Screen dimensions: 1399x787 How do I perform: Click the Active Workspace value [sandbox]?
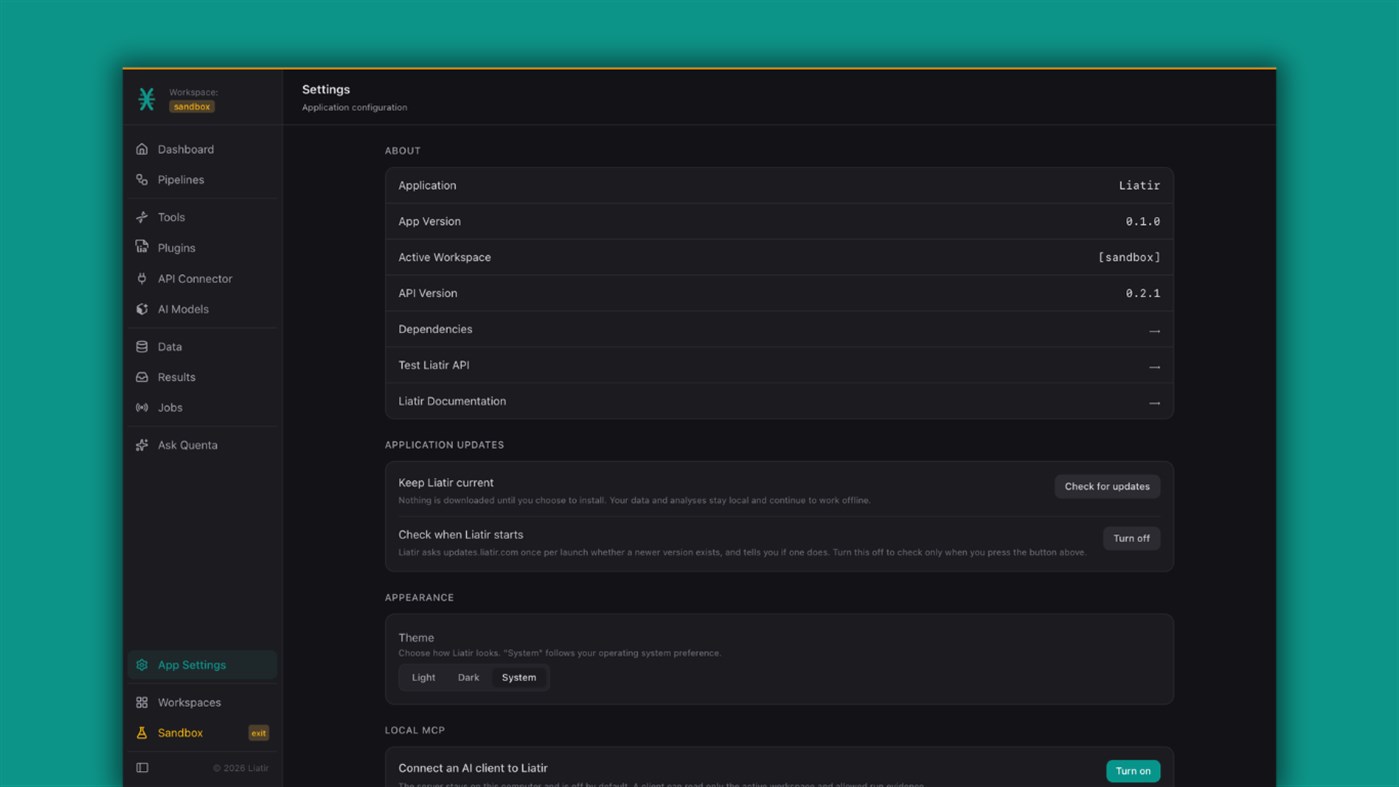point(1129,258)
